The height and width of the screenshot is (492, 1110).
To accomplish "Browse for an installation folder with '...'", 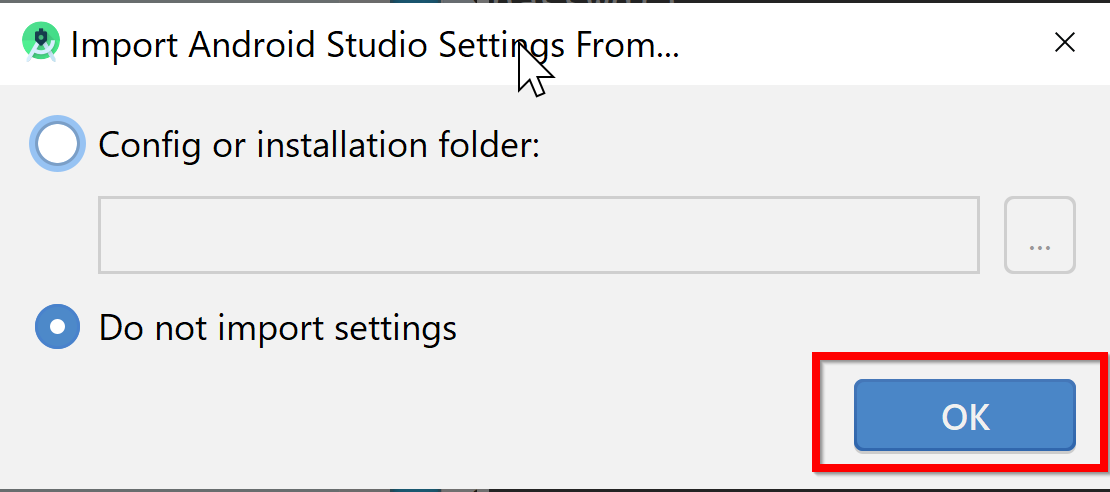I will (1039, 235).
